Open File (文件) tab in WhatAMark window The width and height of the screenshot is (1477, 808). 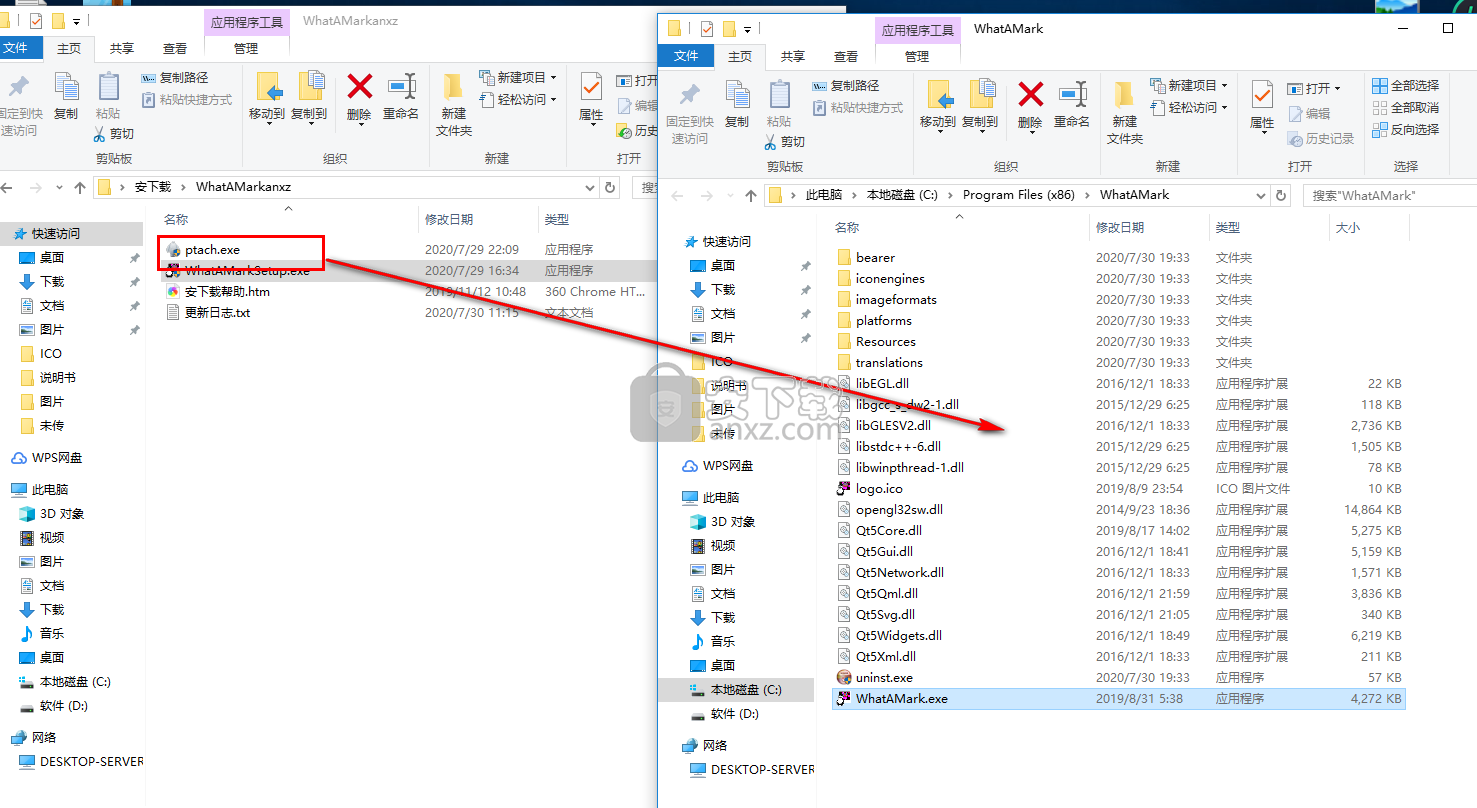(x=686, y=56)
